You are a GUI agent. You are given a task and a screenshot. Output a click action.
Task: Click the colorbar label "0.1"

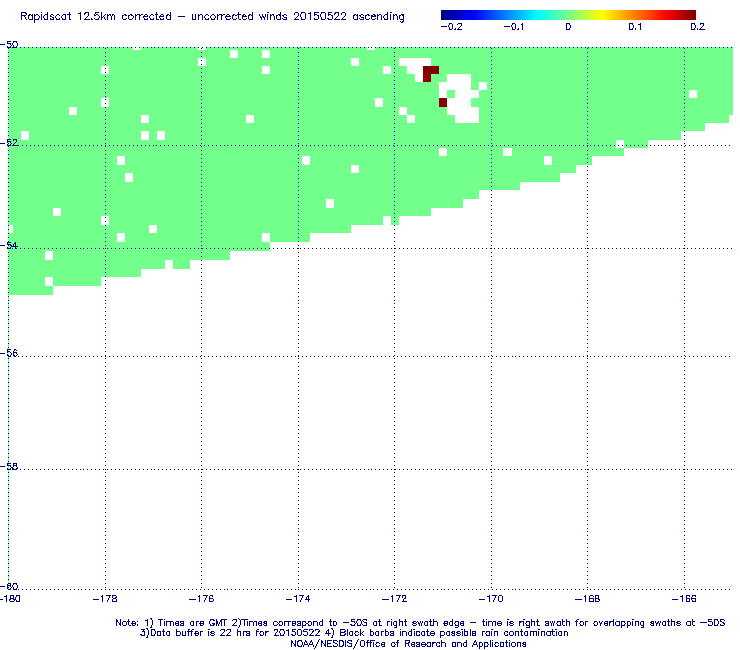click(x=635, y=27)
